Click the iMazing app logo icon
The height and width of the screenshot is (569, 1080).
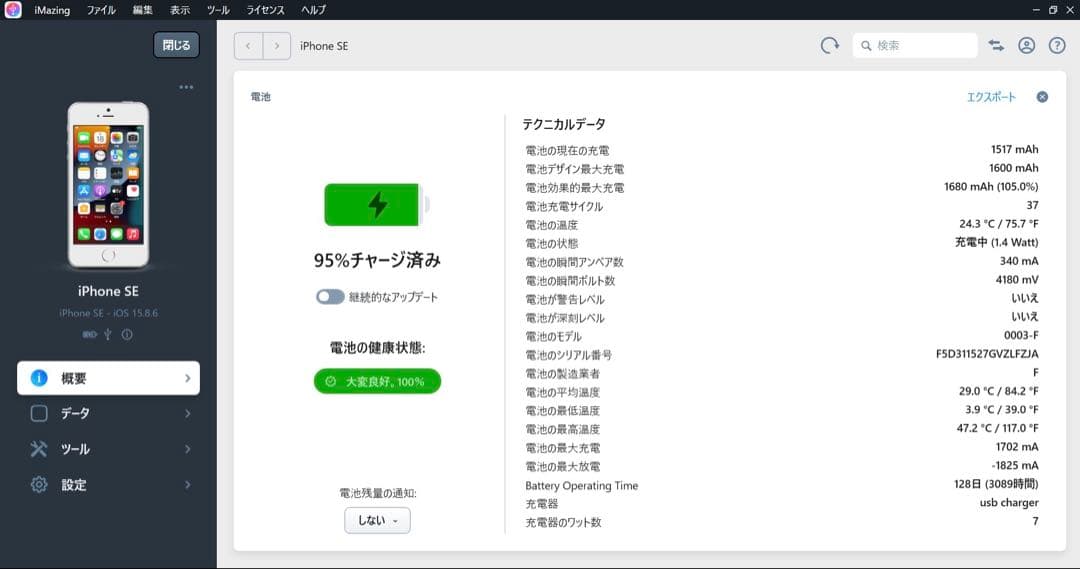[x=12, y=10]
